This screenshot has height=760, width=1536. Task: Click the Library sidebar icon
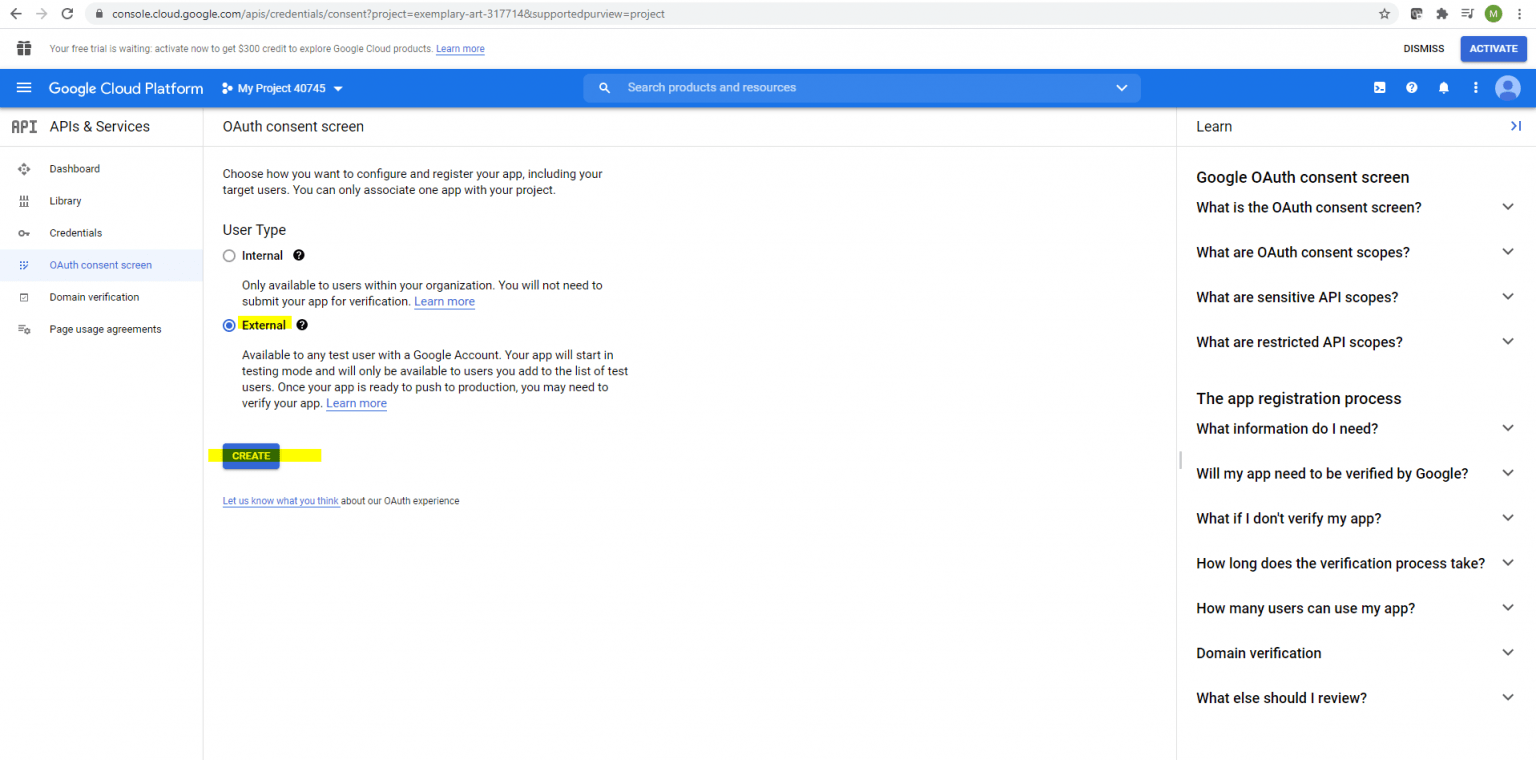click(24, 201)
